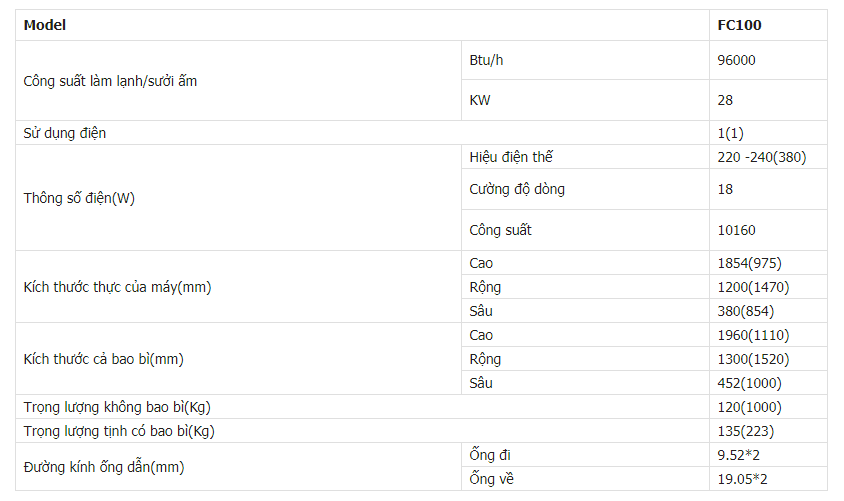Click the Ống về pipe cell
Screen dimensions: 844x501
[x=490, y=479]
